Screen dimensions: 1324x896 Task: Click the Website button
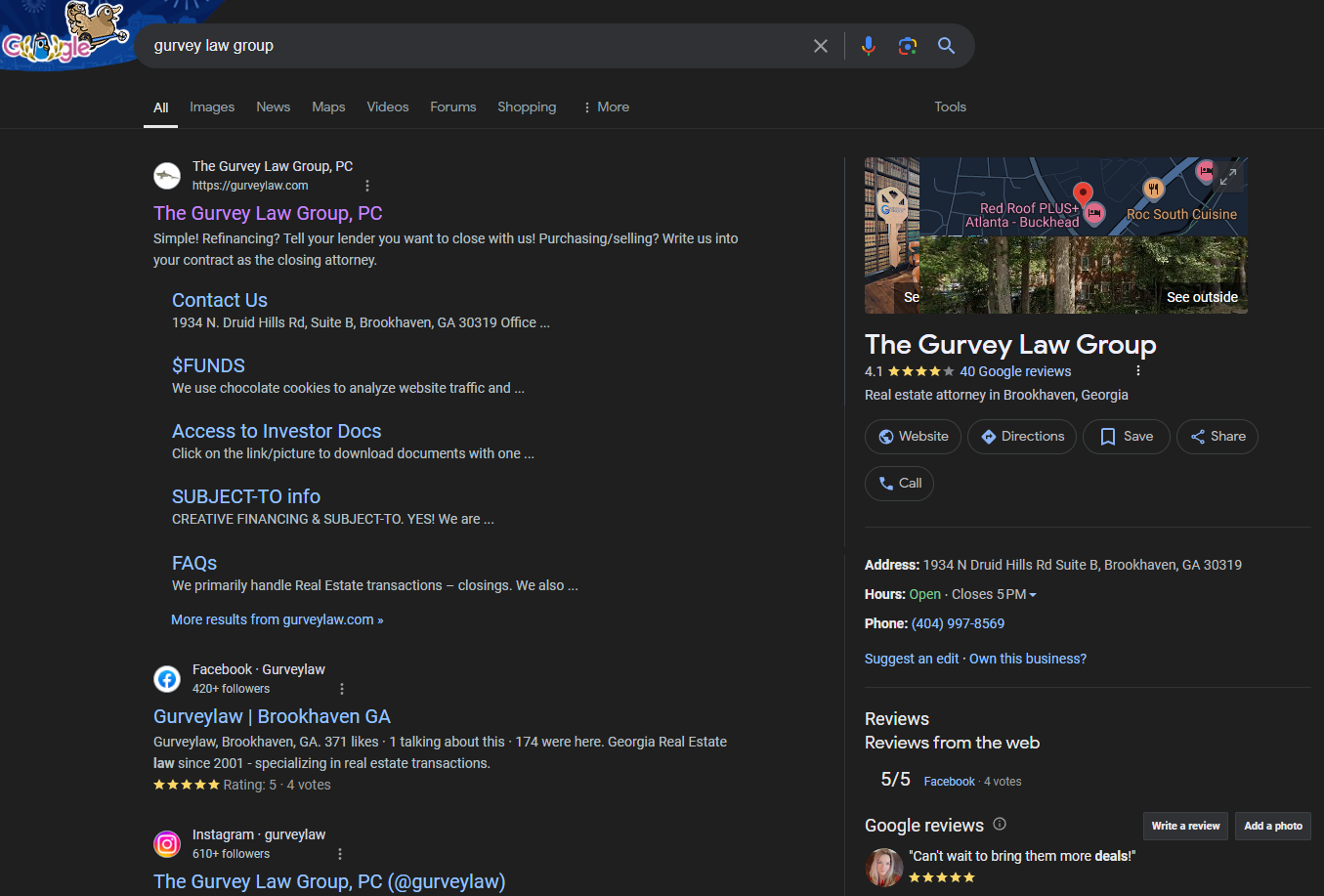pos(913,437)
